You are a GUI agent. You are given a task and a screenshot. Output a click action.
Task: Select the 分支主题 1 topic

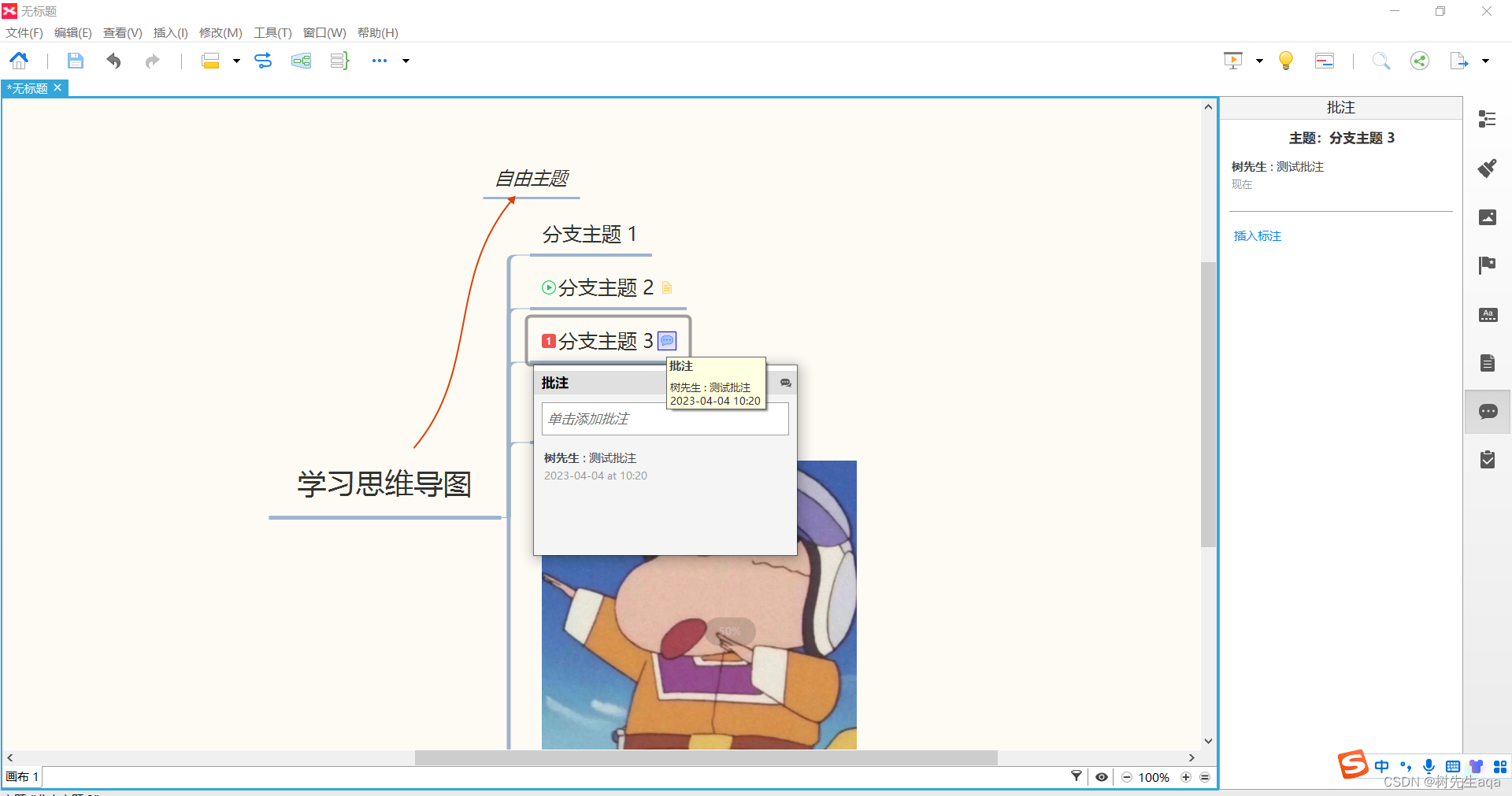pyautogui.click(x=590, y=234)
